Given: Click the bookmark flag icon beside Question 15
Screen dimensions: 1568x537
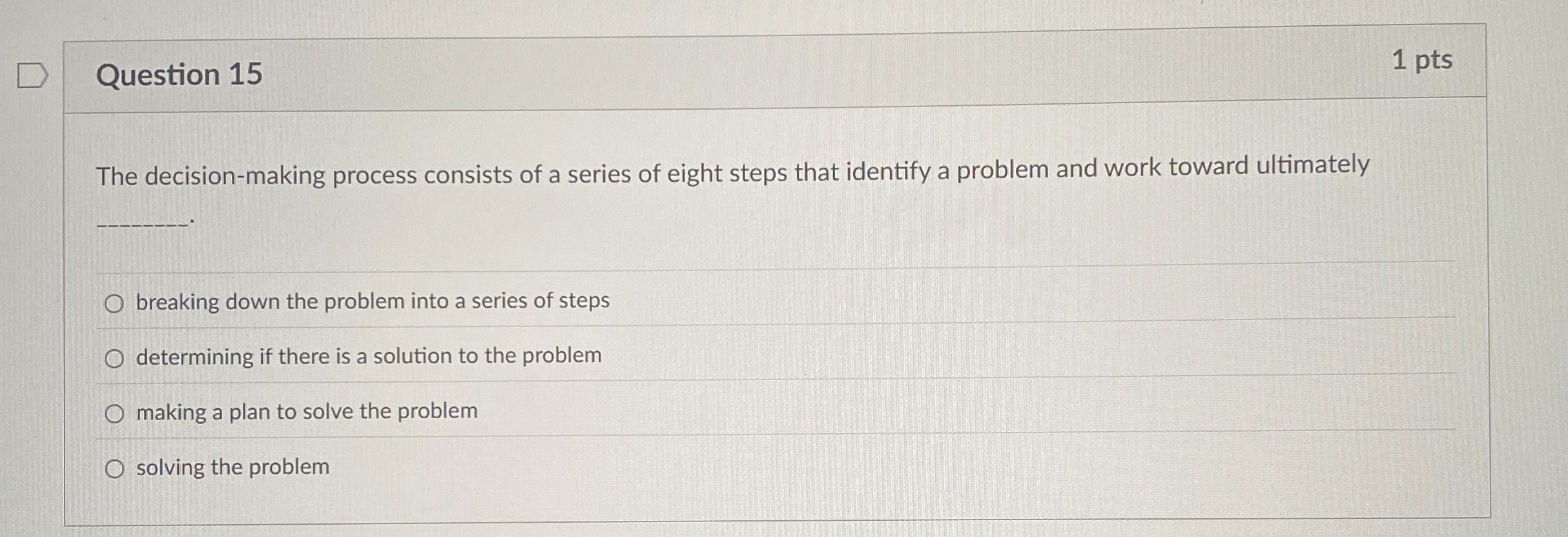Looking at the screenshot, I should point(33,76).
